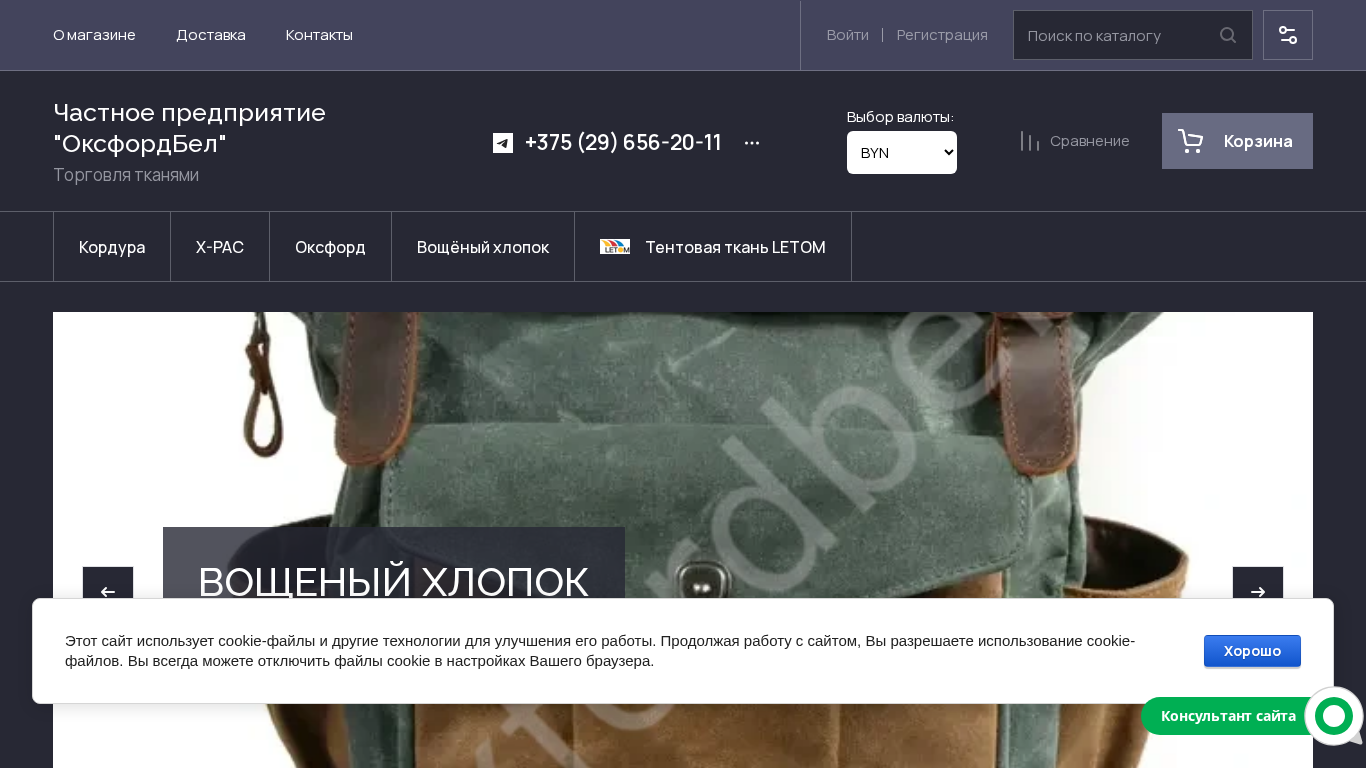The height and width of the screenshot is (768, 1366).
Task: Click the LETOM logo icon
Action: coord(615,246)
